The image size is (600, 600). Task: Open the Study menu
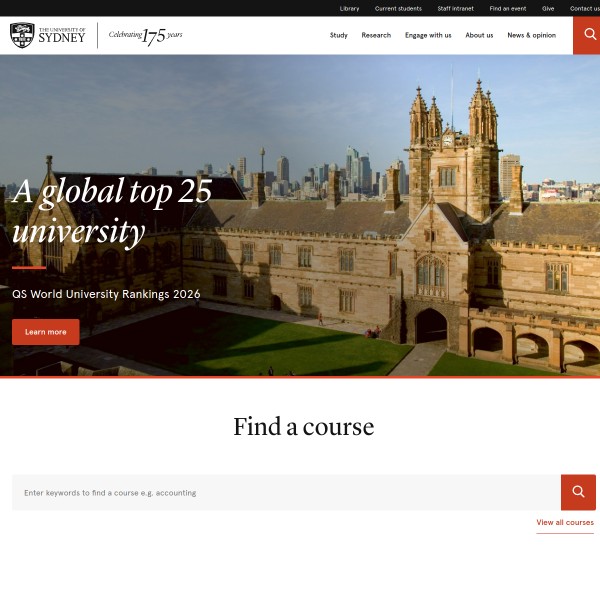339,35
